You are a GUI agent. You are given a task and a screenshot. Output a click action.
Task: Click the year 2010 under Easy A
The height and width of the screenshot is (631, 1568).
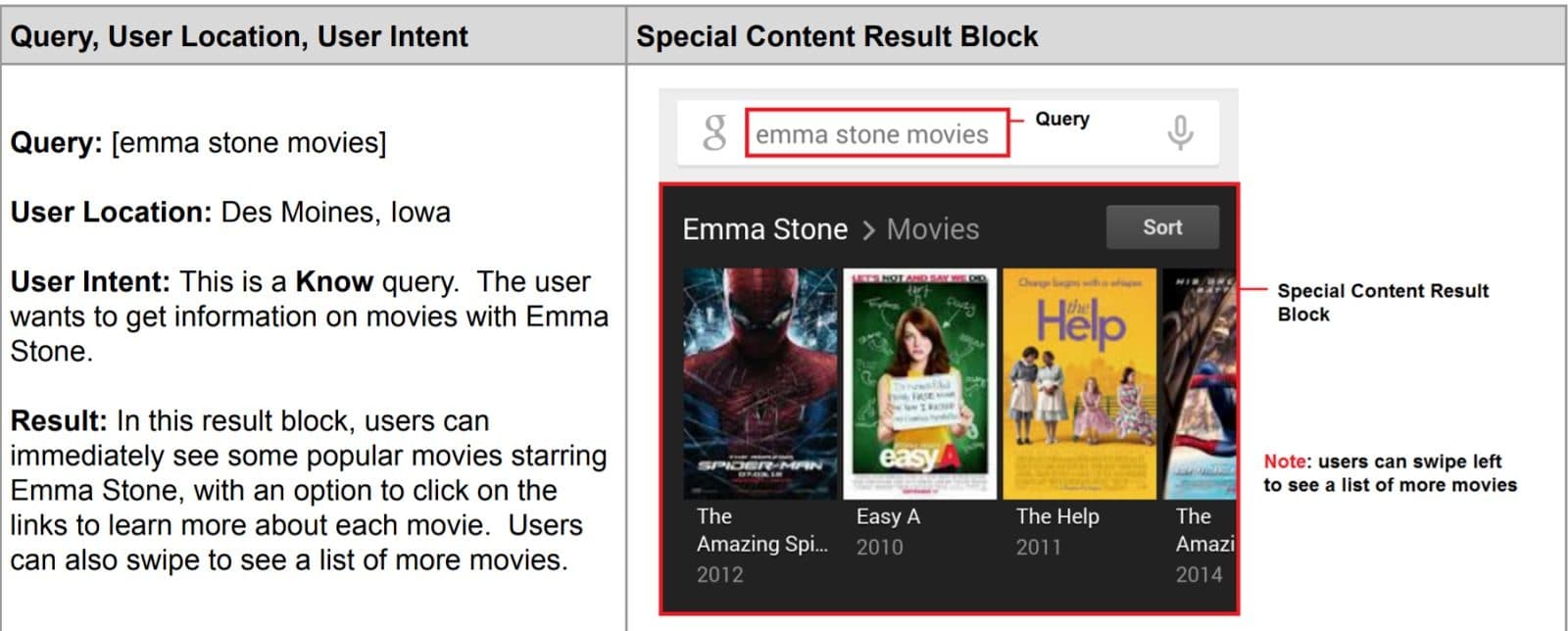(879, 547)
